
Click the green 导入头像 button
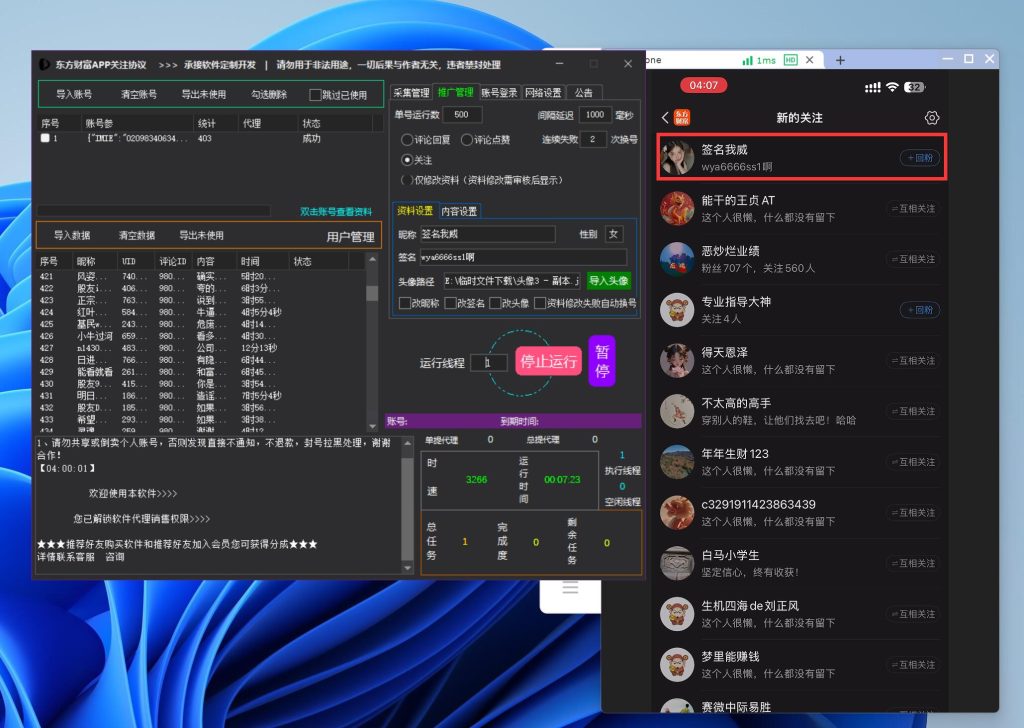[608, 281]
